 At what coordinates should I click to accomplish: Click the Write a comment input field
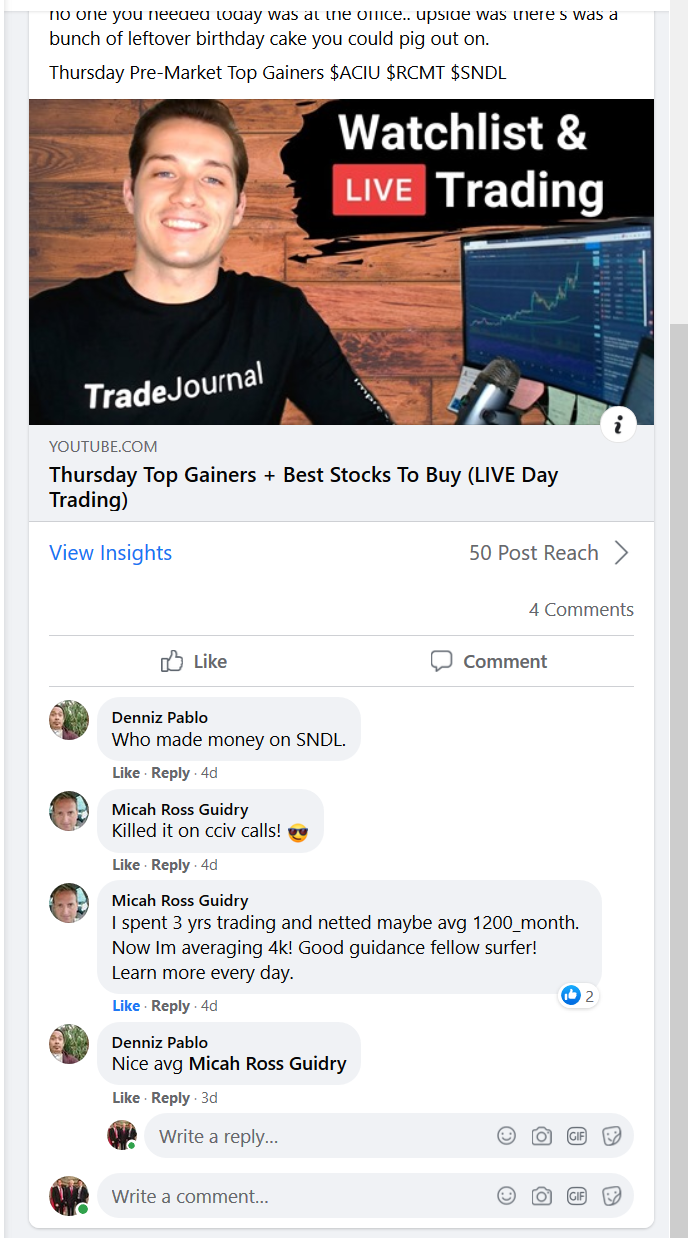300,1196
